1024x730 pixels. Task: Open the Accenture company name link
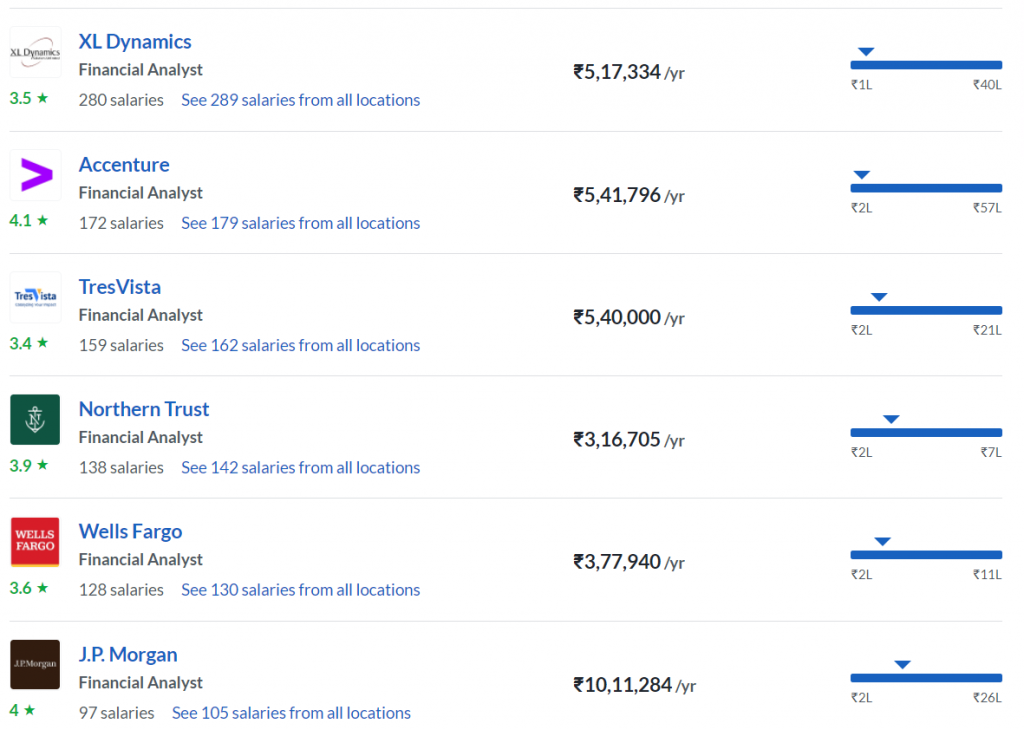(124, 165)
